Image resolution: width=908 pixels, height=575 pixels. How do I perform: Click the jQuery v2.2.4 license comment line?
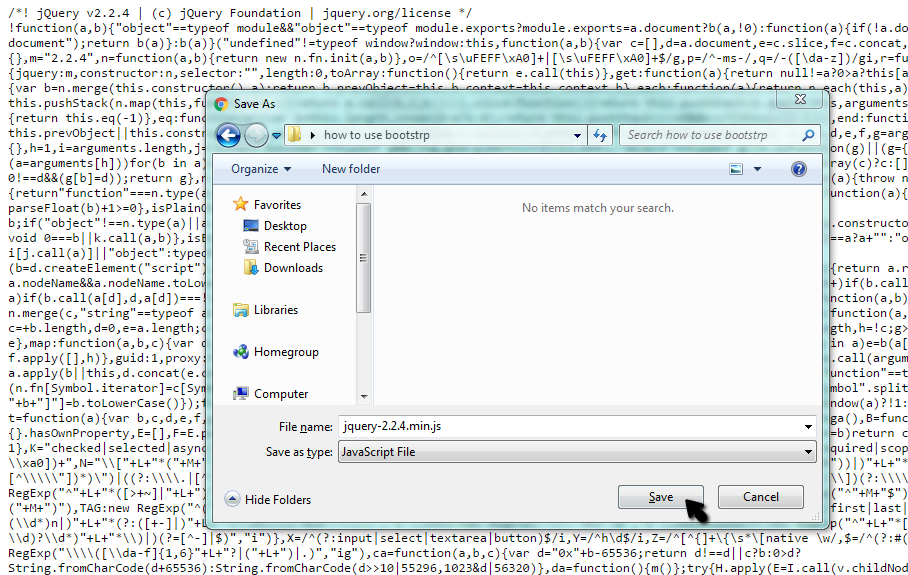(x=240, y=13)
